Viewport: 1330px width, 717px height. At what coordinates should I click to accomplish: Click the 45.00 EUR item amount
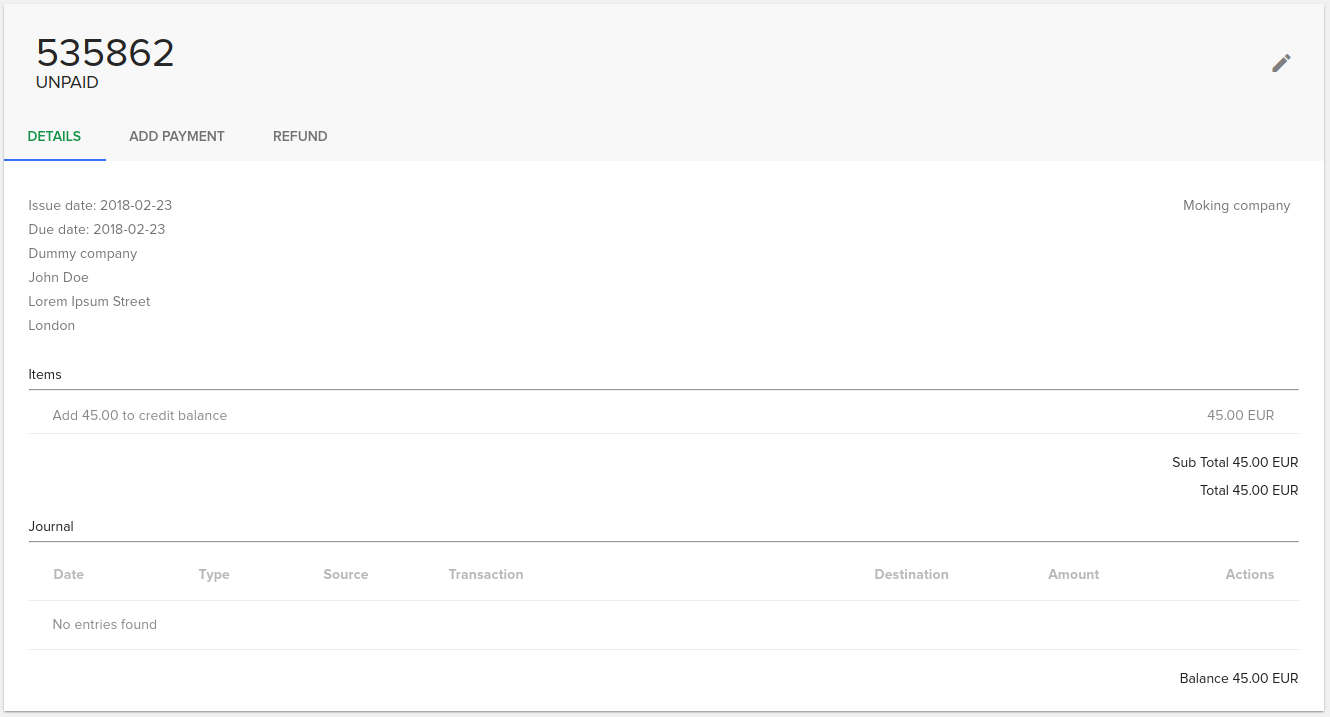tap(1239, 415)
